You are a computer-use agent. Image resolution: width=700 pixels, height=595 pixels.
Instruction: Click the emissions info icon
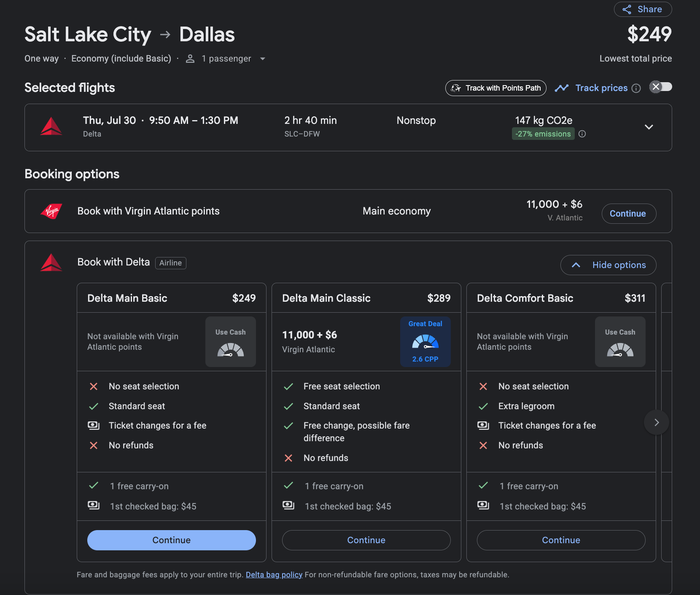click(582, 134)
